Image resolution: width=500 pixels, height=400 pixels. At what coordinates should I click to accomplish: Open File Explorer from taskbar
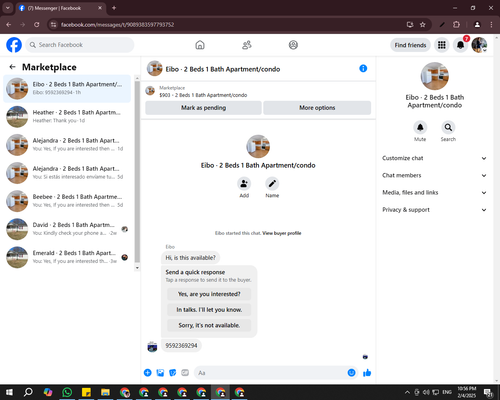(105, 392)
